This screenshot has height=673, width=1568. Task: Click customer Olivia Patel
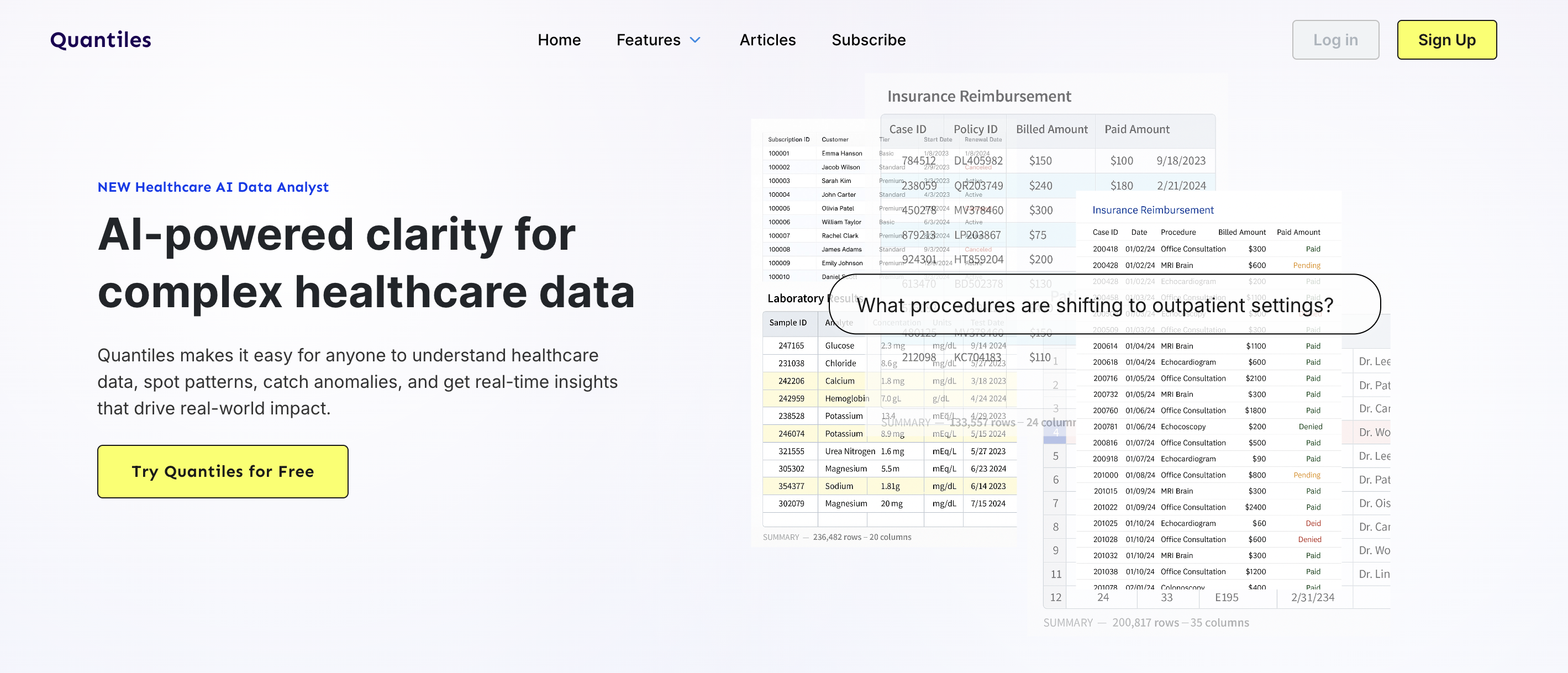[838, 208]
